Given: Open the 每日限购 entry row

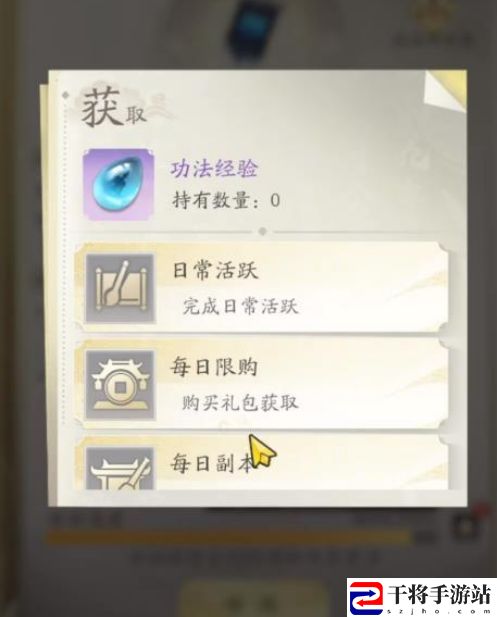Looking at the screenshot, I should [x=261, y=384].
